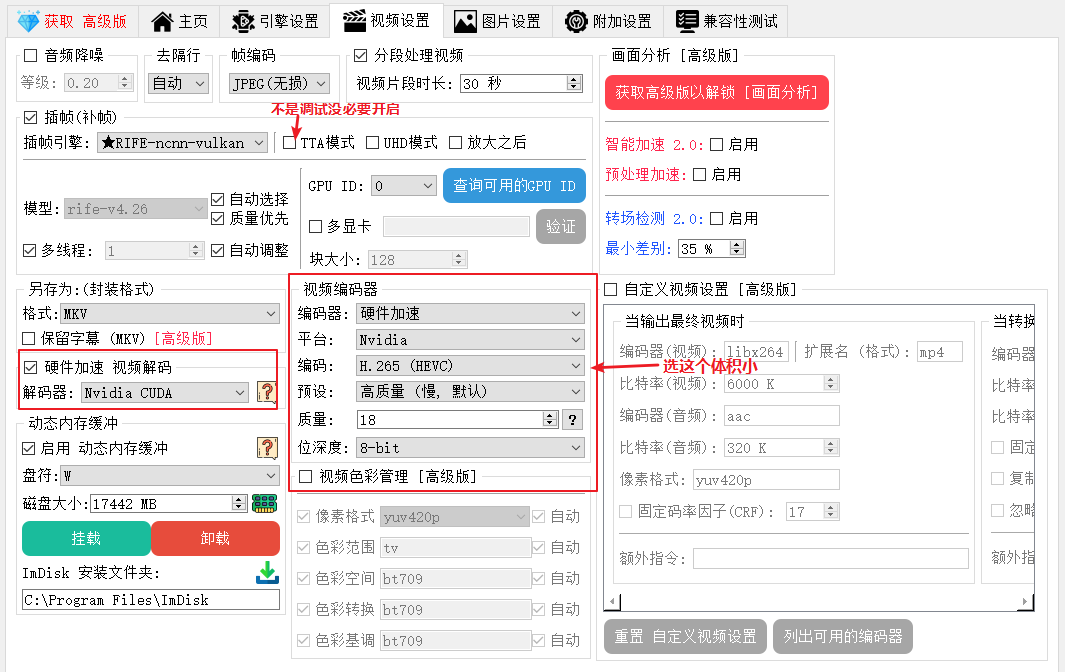Click the diamond premium version icon
The width and height of the screenshot is (1065, 672).
point(28,21)
